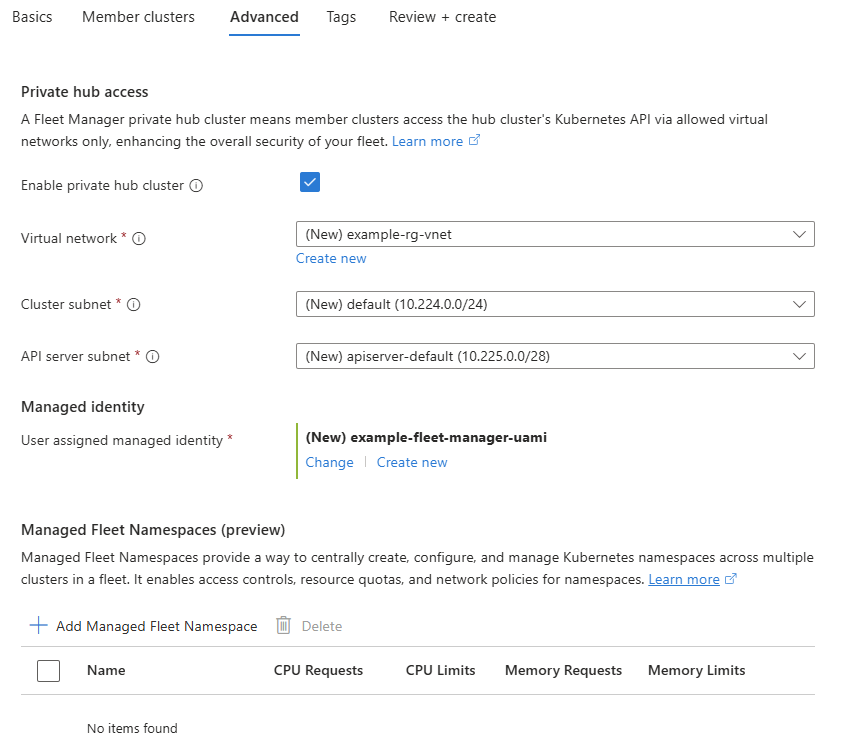The width and height of the screenshot is (851, 756).
Task: Go to the Tags tab
Action: point(341,17)
